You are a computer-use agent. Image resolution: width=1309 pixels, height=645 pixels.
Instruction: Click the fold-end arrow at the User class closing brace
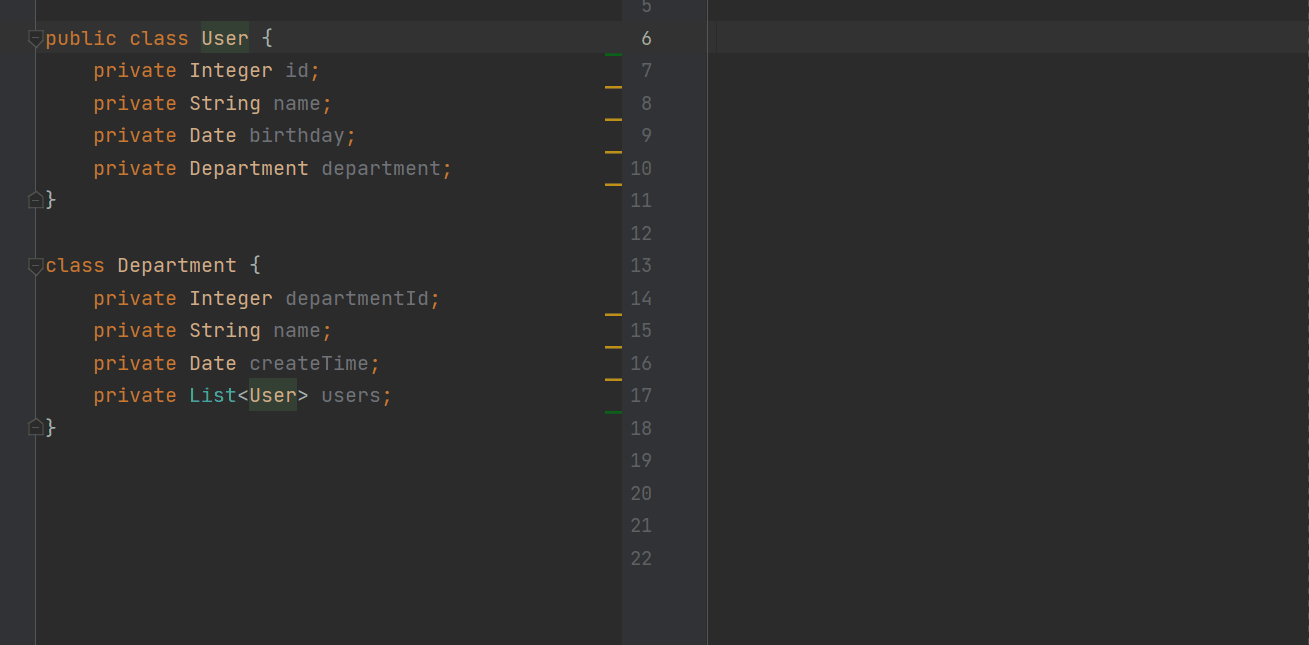pos(35,199)
